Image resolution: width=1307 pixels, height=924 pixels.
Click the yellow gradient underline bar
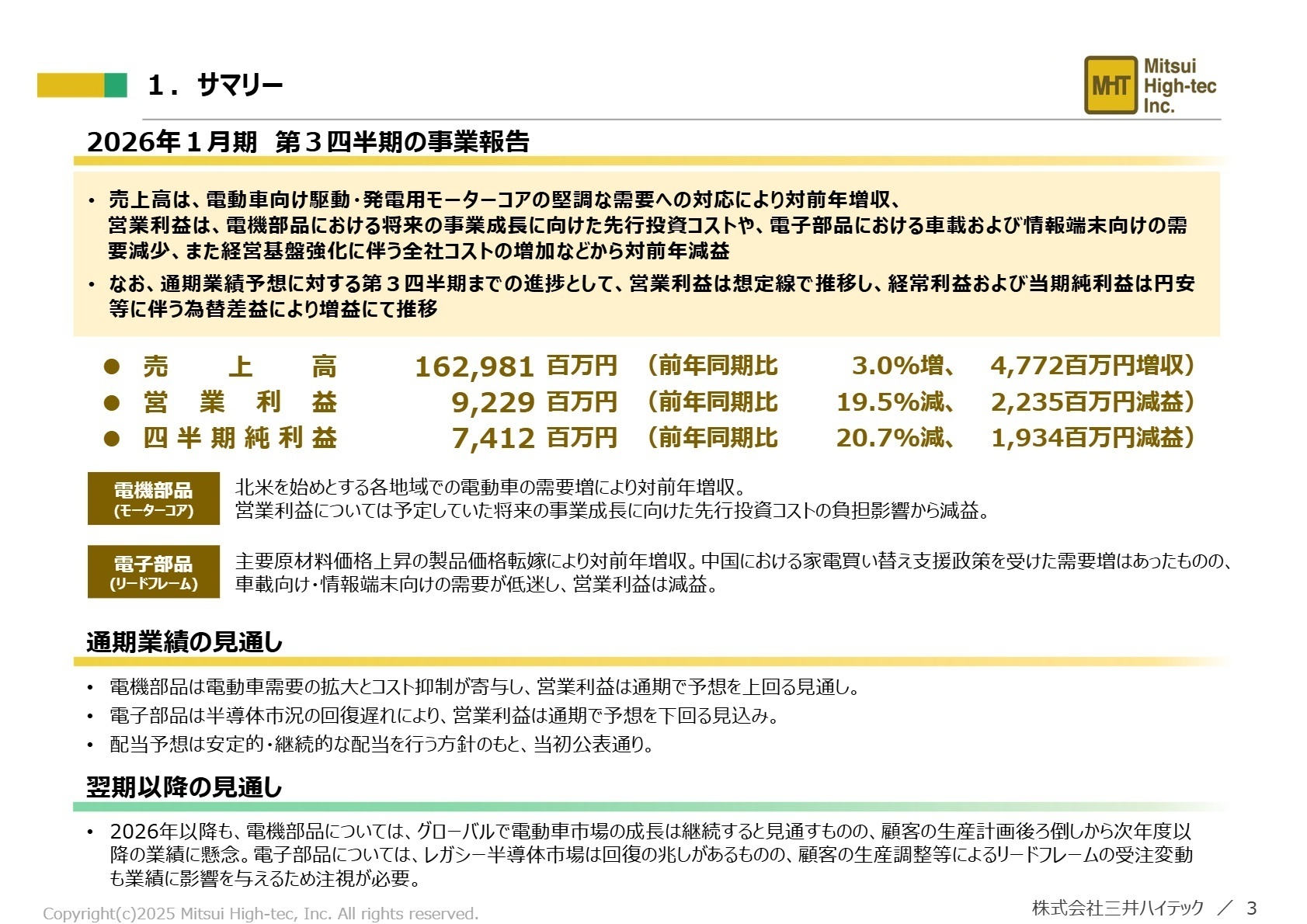coord(652,161)
